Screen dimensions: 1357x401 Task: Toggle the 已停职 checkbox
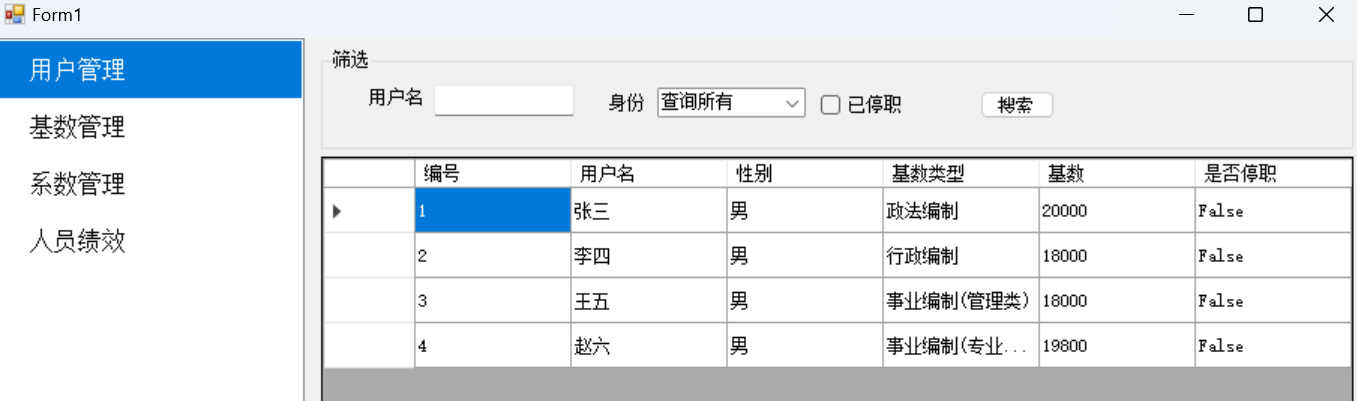(x=830, y=105)
